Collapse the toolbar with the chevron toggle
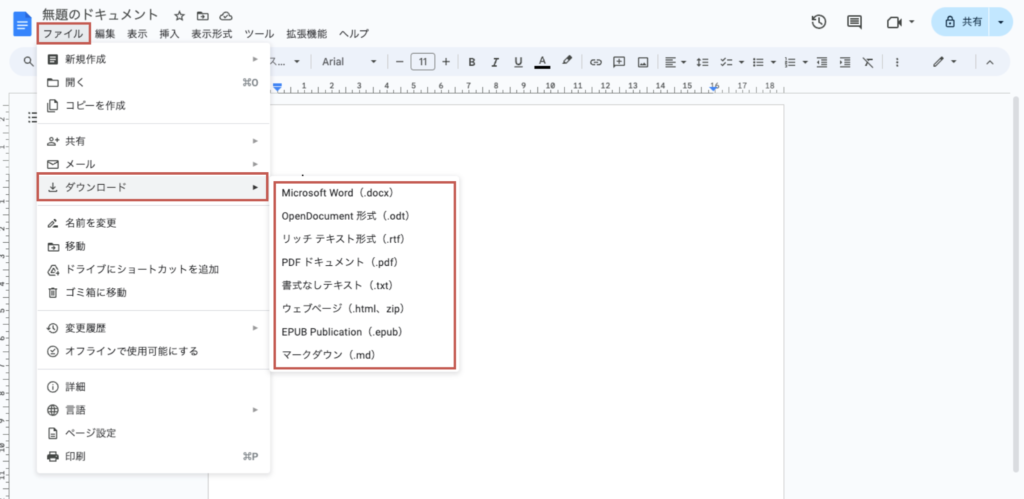The width and height of the screenshot is (1024, 499). [x=990, y=62]
